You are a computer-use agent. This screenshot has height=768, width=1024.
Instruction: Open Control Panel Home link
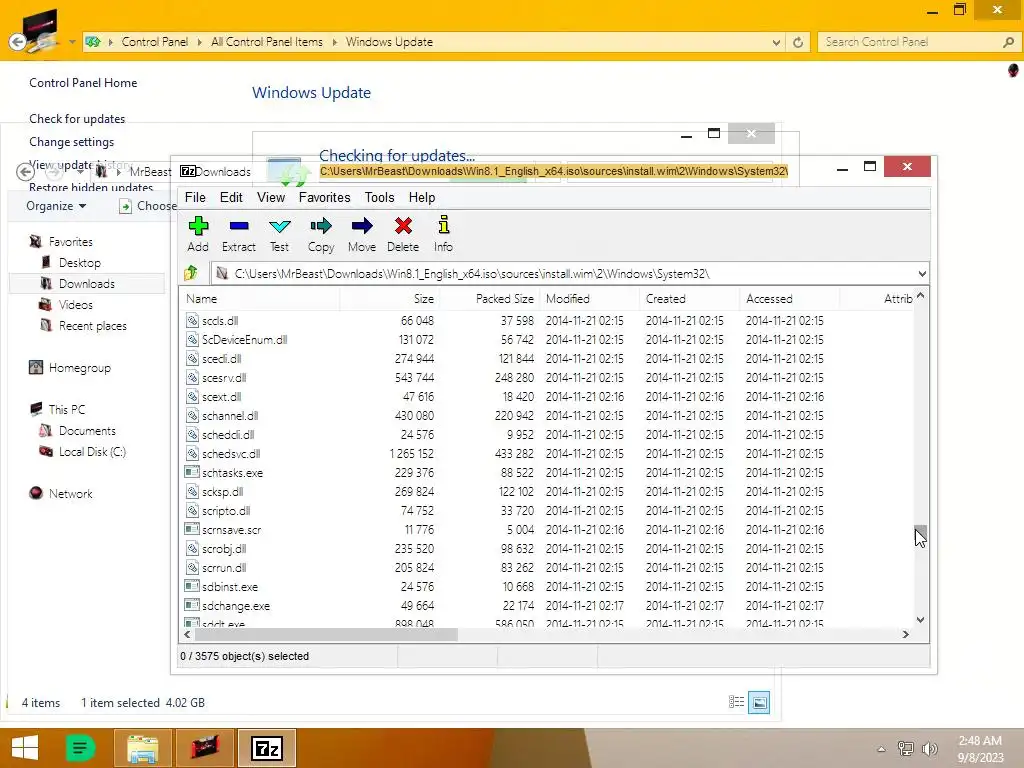point(83,83)
